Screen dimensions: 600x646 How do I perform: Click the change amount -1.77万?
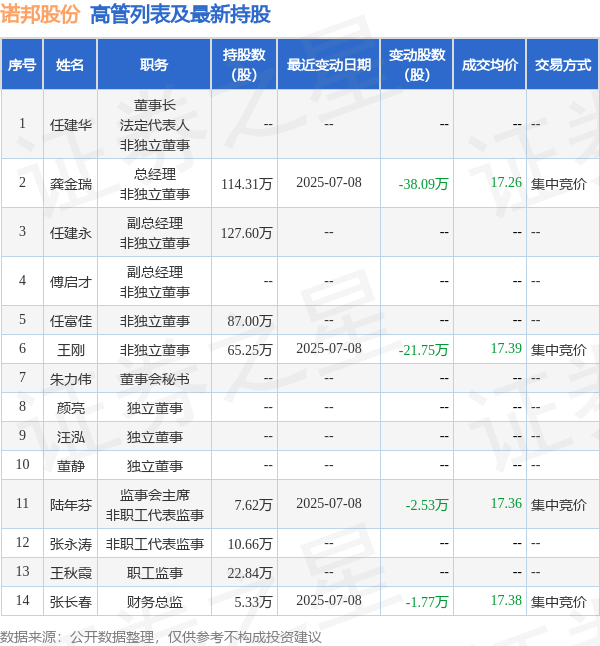427,602
